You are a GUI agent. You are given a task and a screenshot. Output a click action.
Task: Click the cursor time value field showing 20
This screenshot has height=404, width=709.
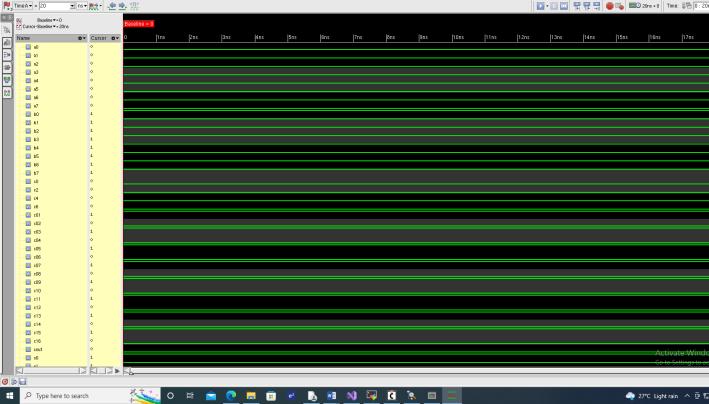point(54,6)
